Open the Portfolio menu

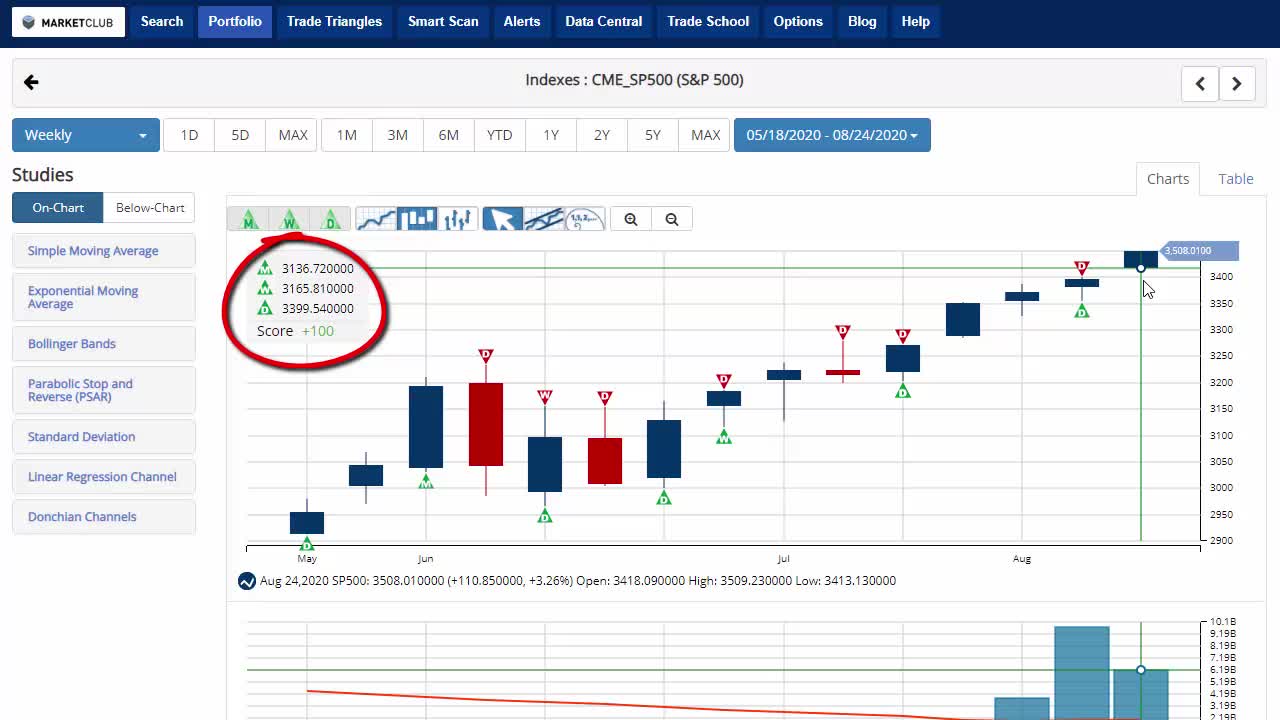point(235,21)
